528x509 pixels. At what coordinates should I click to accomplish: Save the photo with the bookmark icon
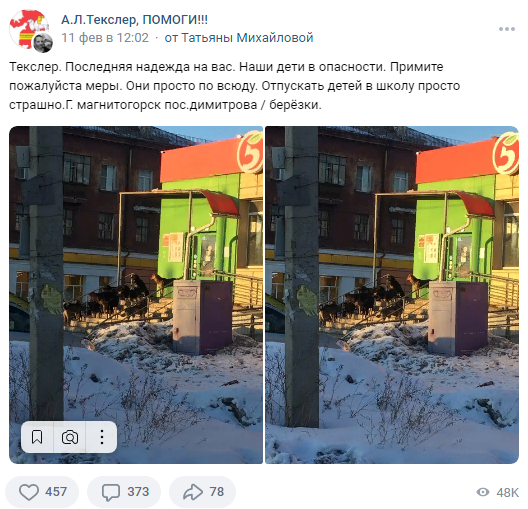(37, 437)
